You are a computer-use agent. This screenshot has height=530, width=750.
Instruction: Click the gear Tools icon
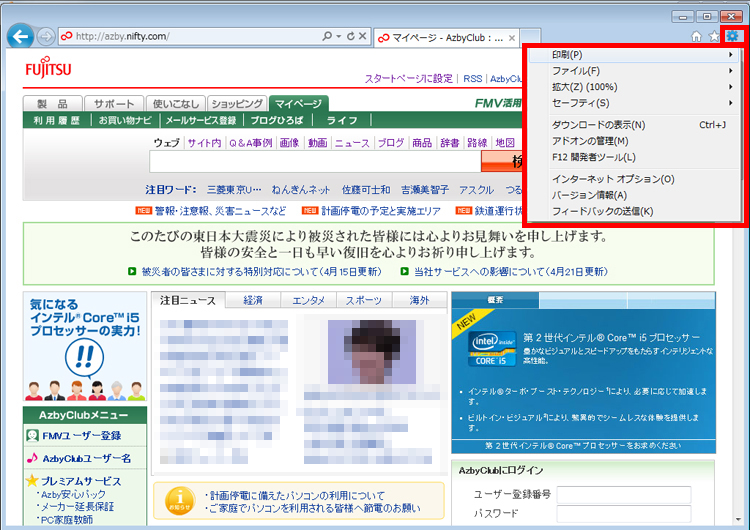pyautogui.click(x=732, y=36)
